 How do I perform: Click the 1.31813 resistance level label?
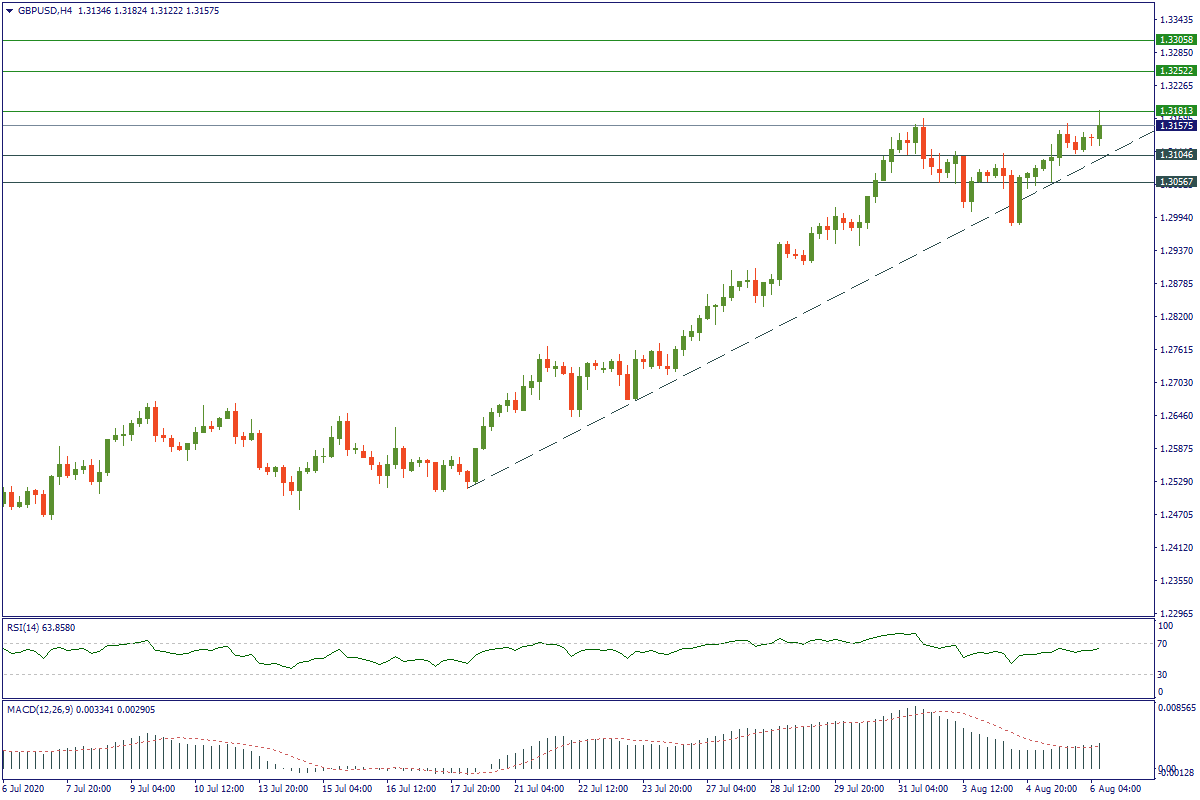pos(1175,111)
